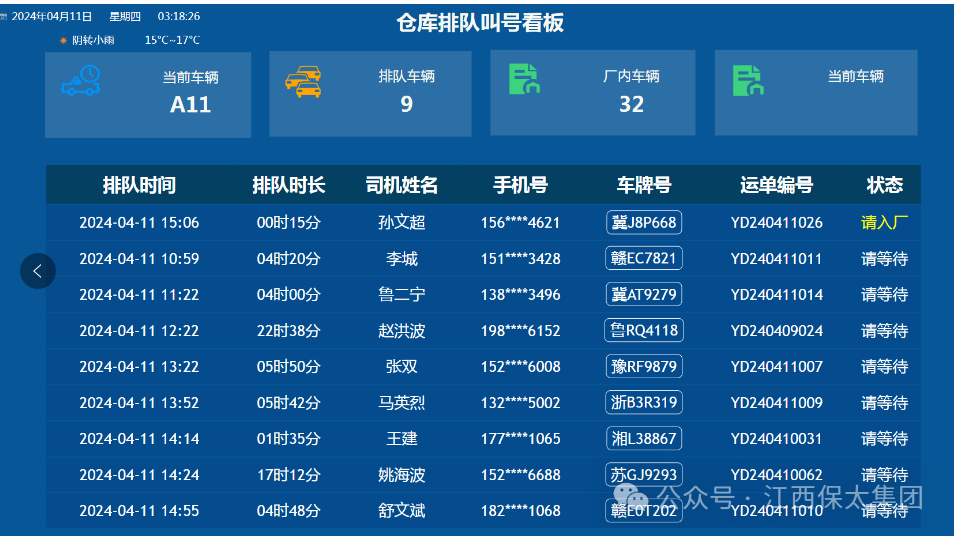Click the blue car-with-clock icon

coord(80,80)
